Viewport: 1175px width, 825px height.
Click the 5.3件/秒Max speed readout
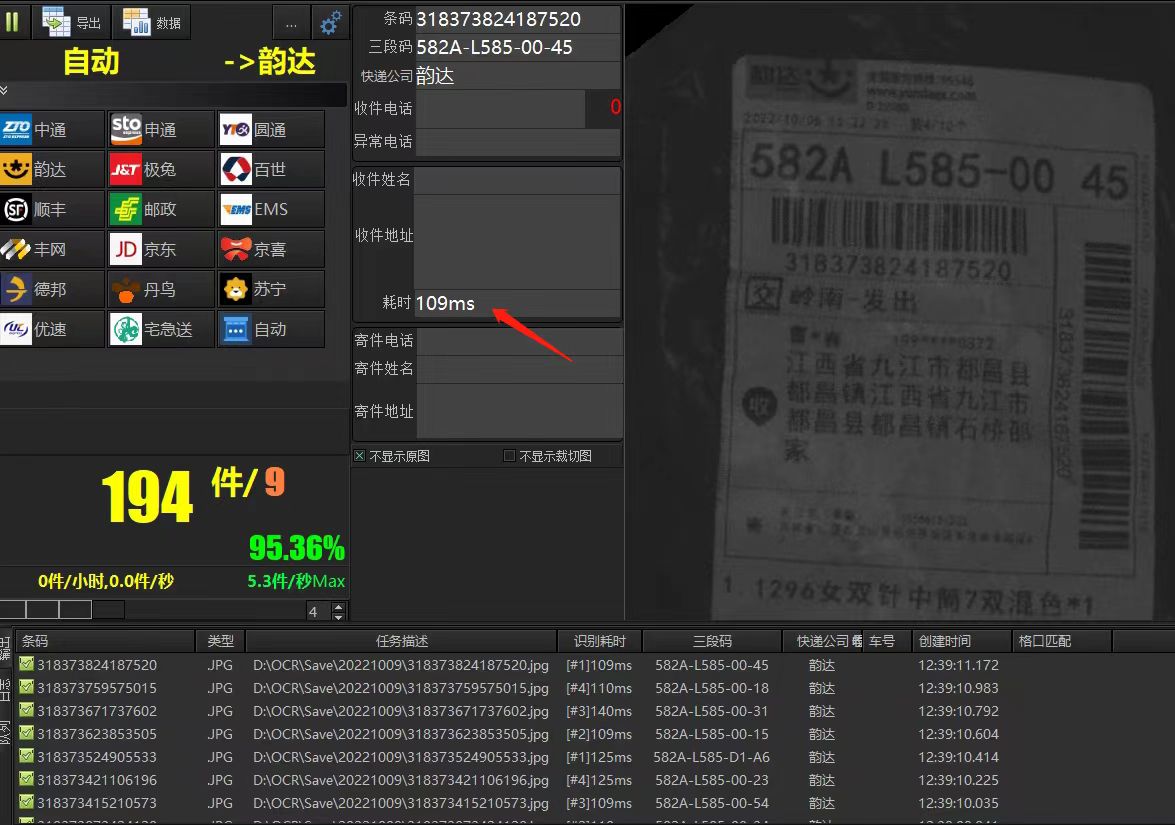coord(296,581)
